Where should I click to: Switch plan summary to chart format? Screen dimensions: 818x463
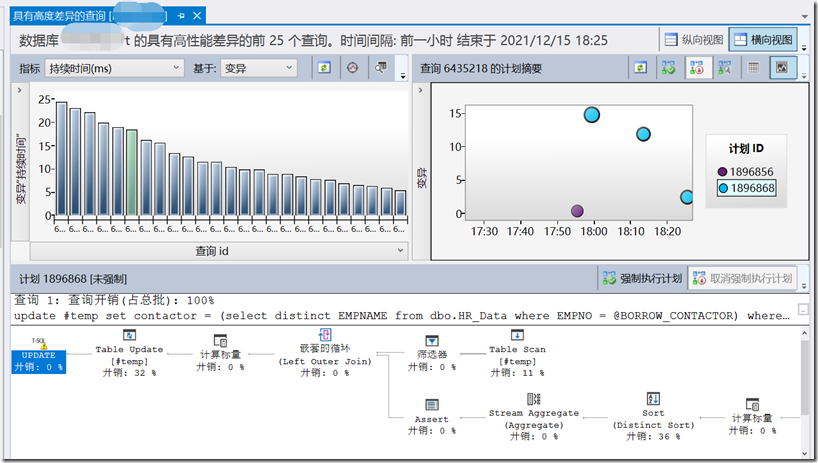pos(782,68)
